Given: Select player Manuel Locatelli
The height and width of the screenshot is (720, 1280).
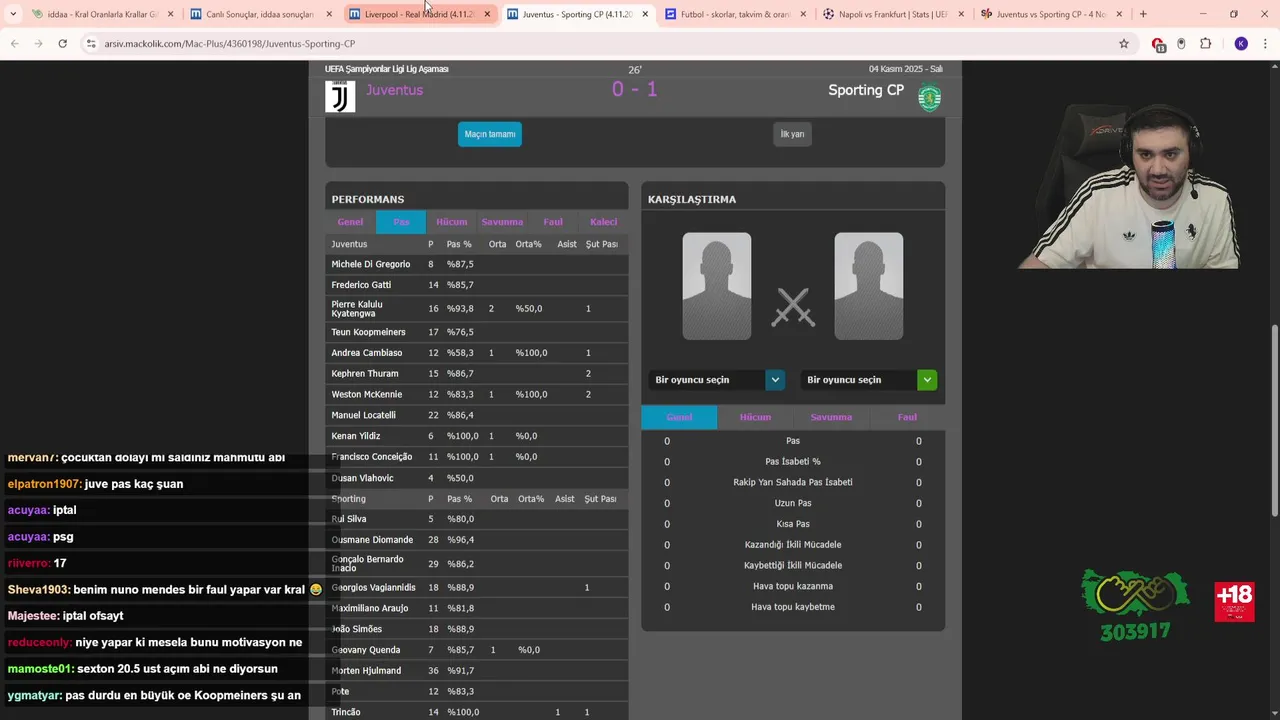Looking at the screenshot, I should coord(363,415).
